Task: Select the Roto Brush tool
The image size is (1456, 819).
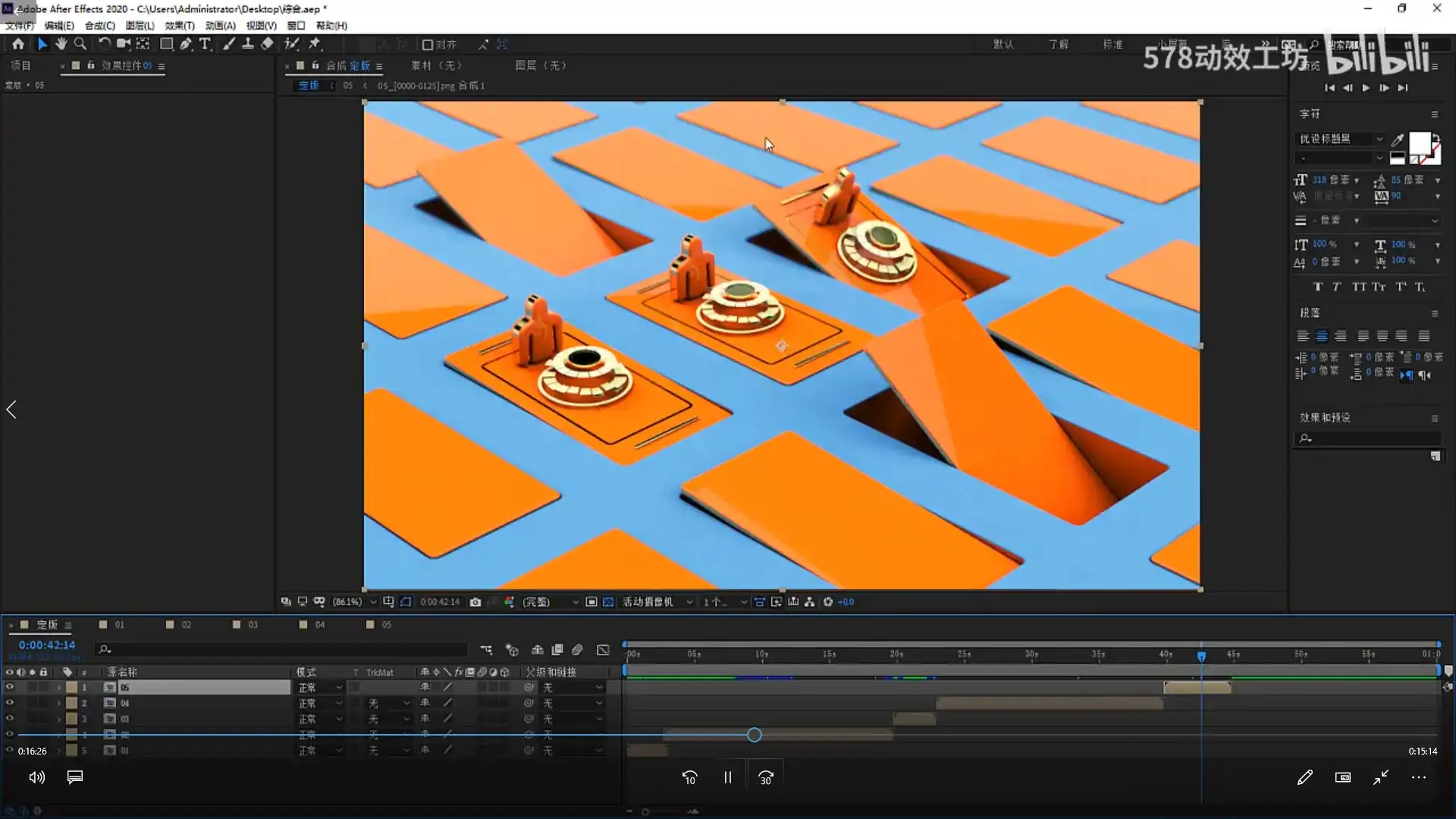Action: pyautogui.click(x=291, y=43)
